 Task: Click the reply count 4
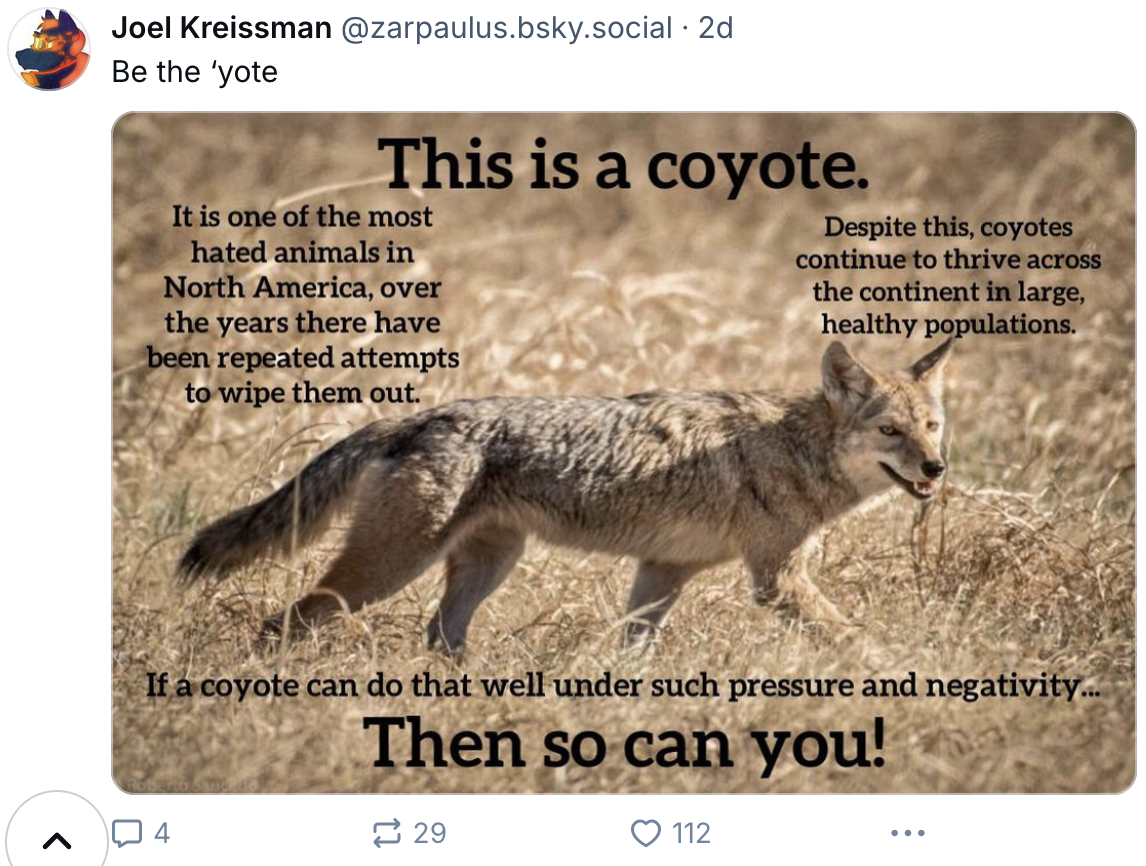163,832
